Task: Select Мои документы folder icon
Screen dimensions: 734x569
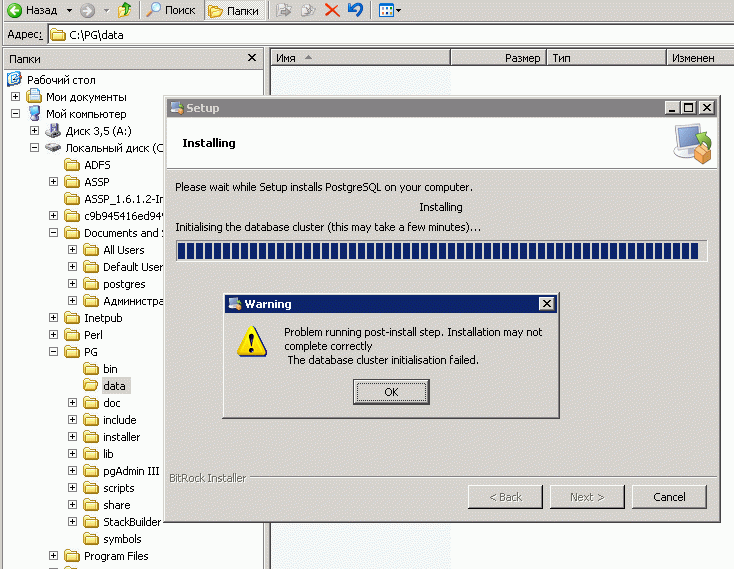Action: point(34,96)
